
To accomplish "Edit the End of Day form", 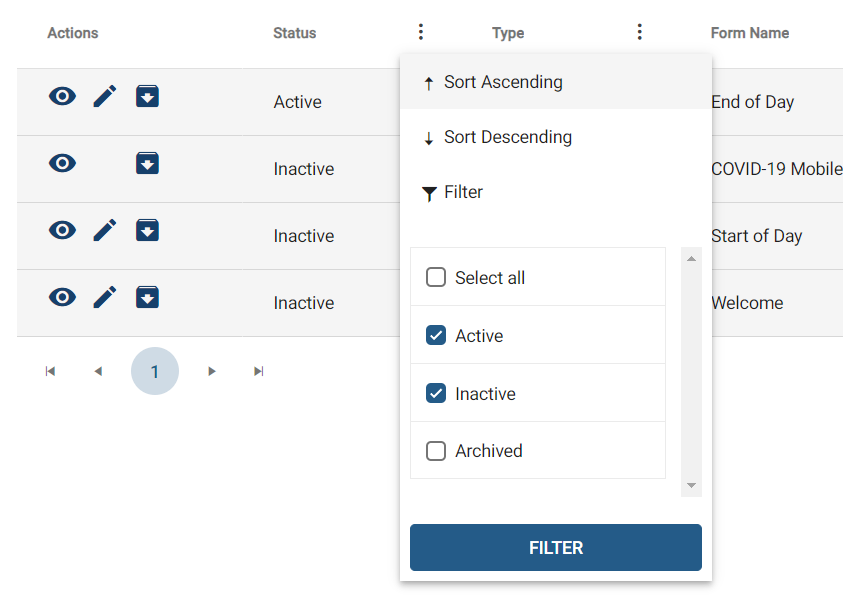I will pos(105,96).
